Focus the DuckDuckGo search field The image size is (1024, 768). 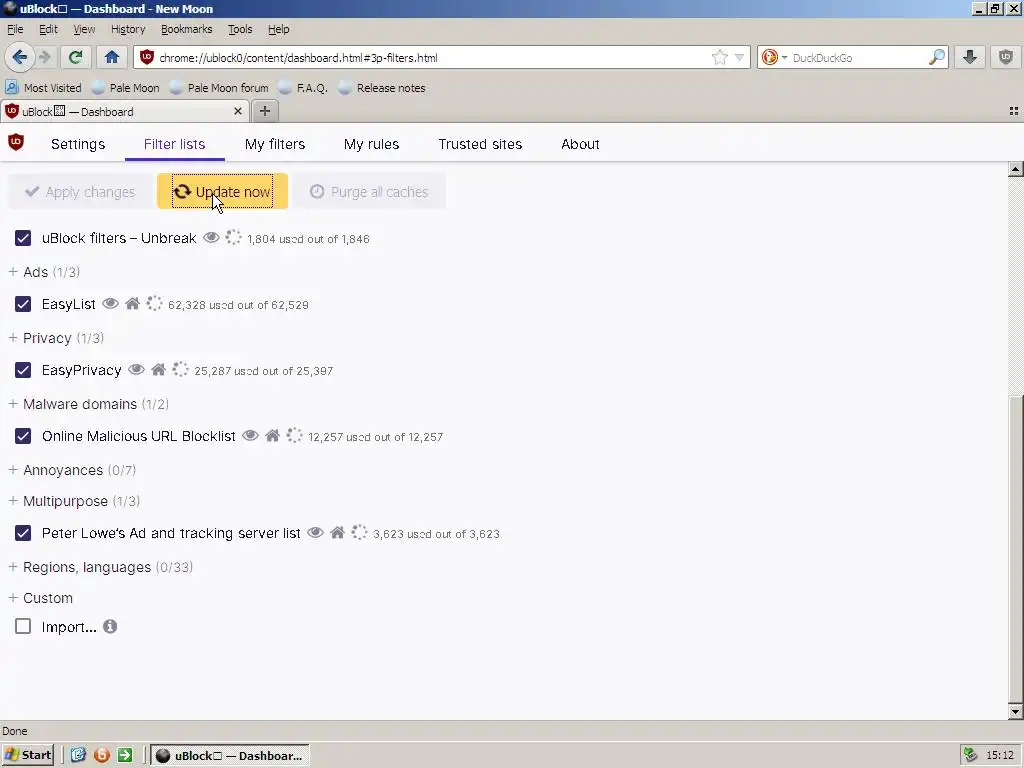[x=859, y=57]
